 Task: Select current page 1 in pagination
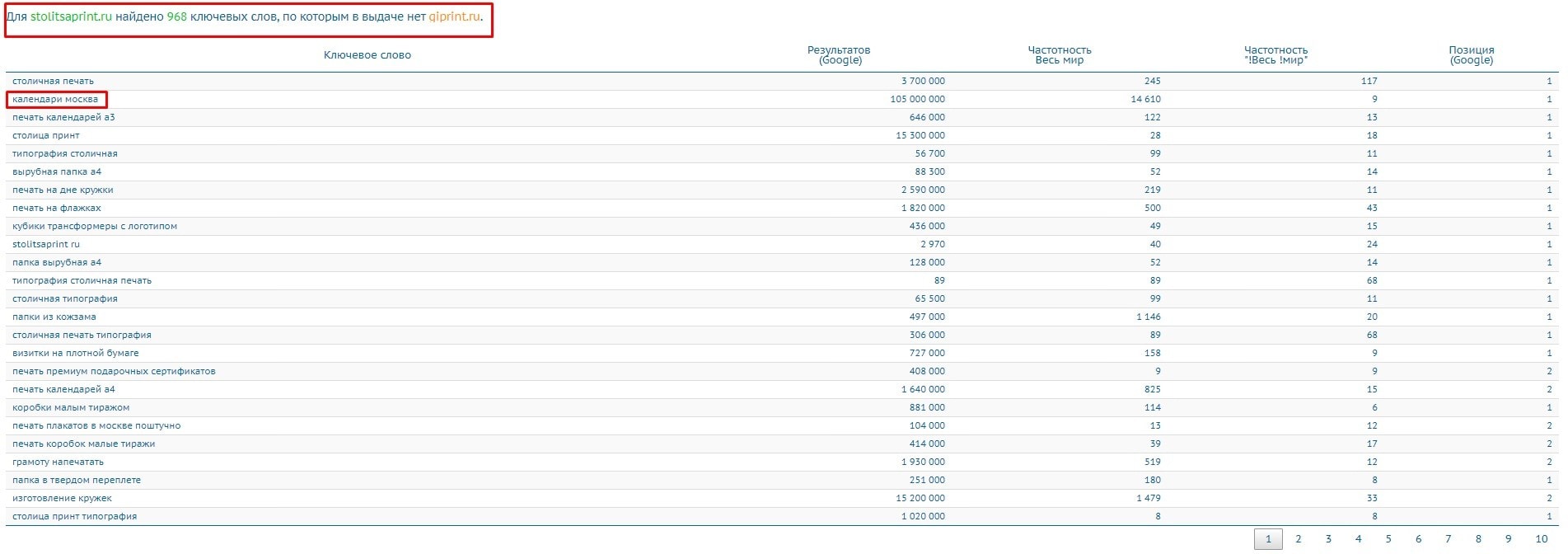point(1268,539)
